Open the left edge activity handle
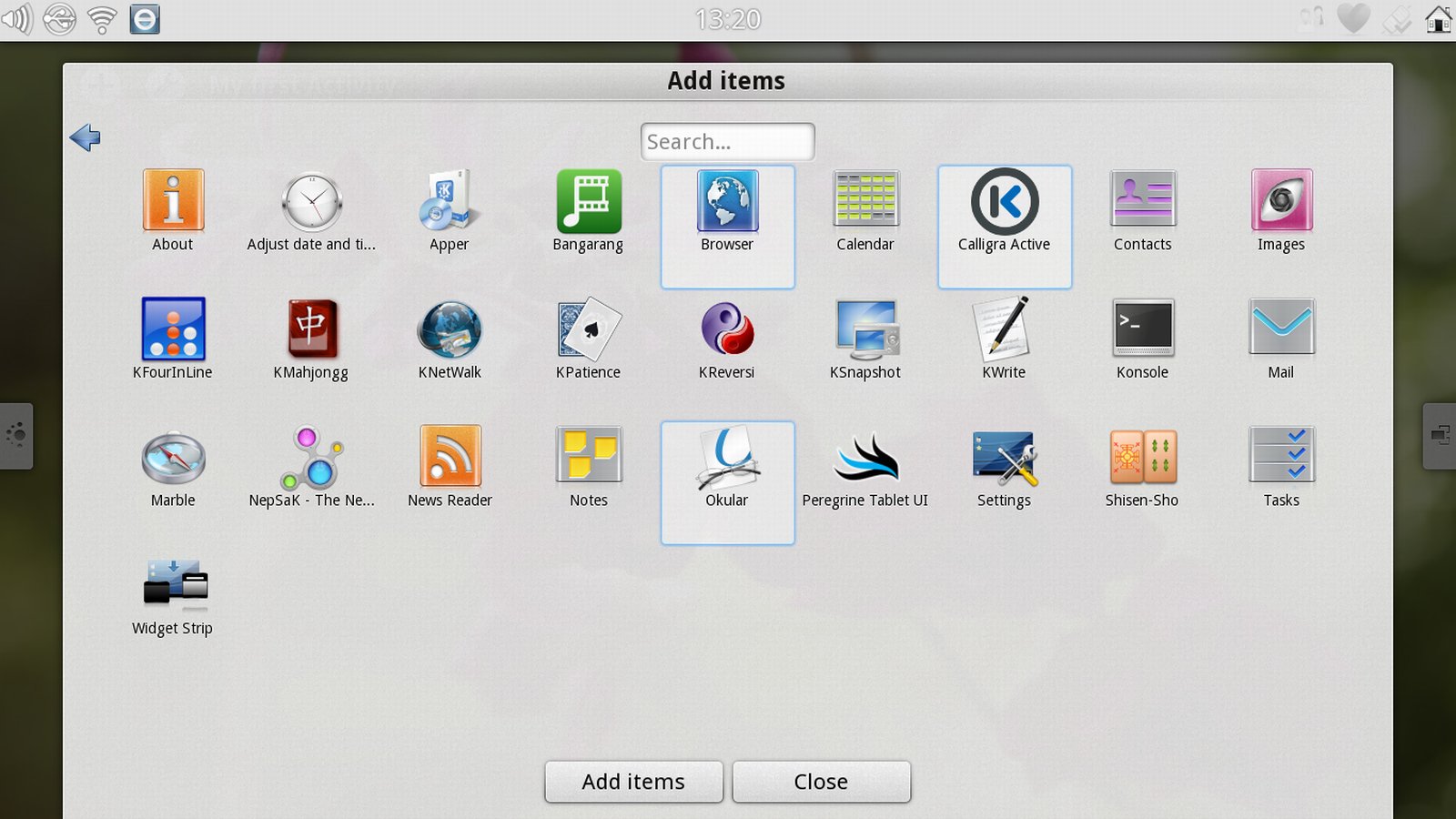Screen dimensions: 1456x819 16,436
